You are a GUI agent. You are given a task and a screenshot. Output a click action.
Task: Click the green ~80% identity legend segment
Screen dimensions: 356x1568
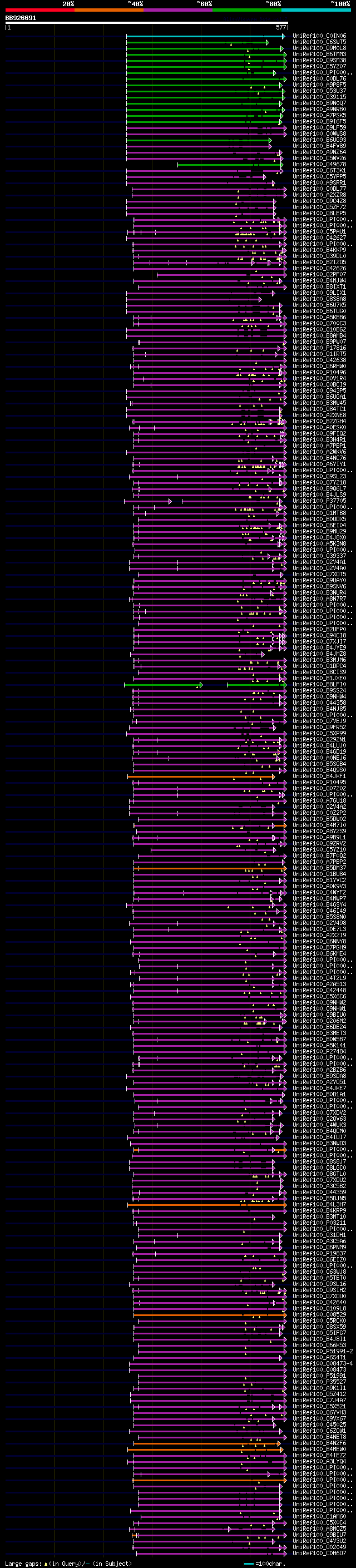coord(247,10)
